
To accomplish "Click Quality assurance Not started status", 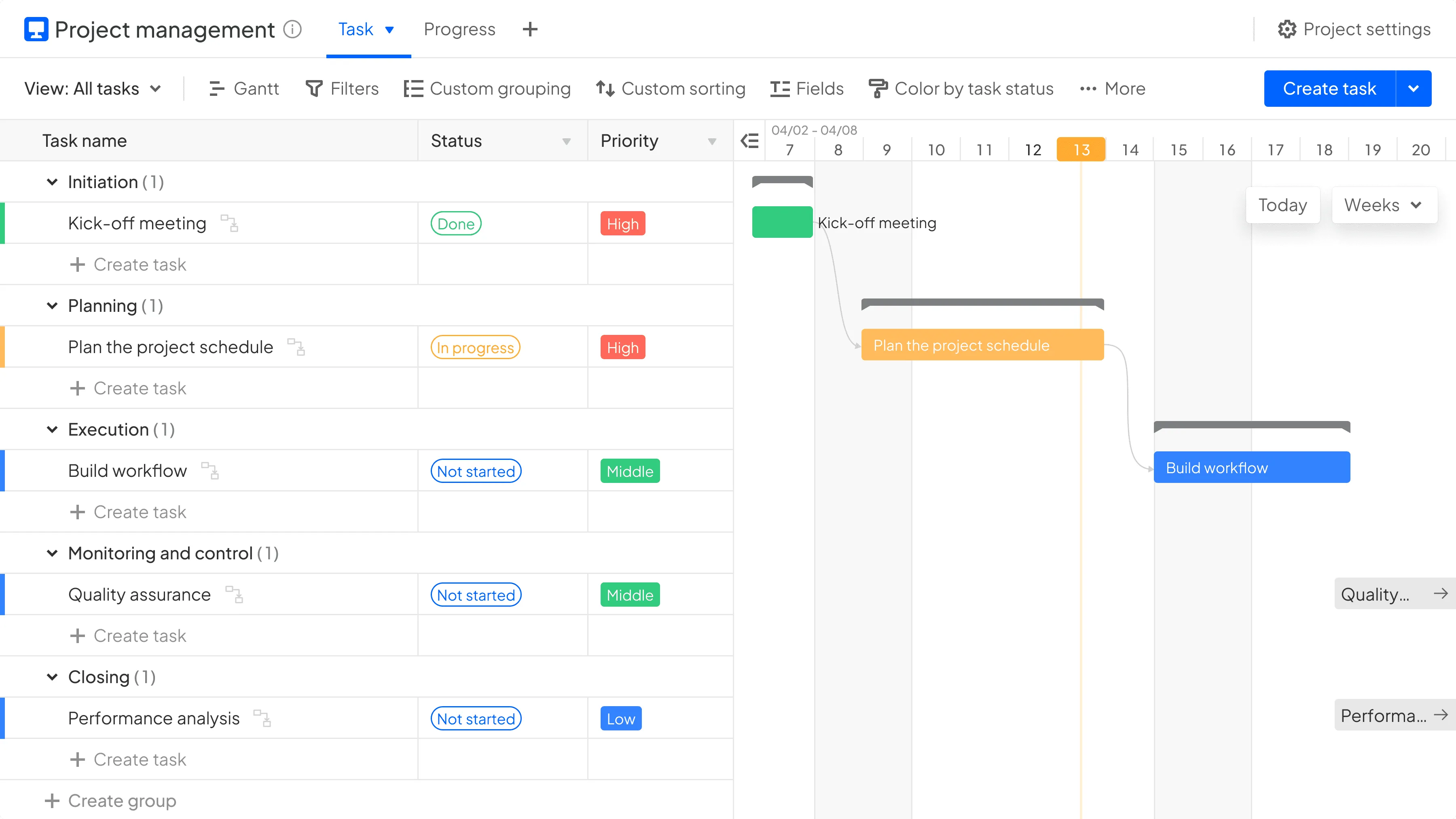I will [476, 595].
